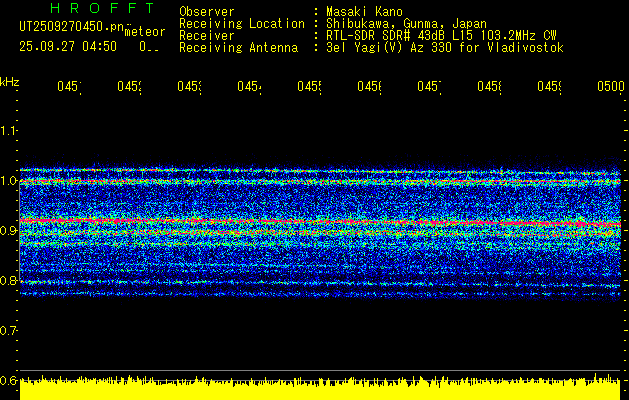Click the 0.9 frequency axis label
The width and height of the screenshot is (629, 400).
[x=8, y=231]
